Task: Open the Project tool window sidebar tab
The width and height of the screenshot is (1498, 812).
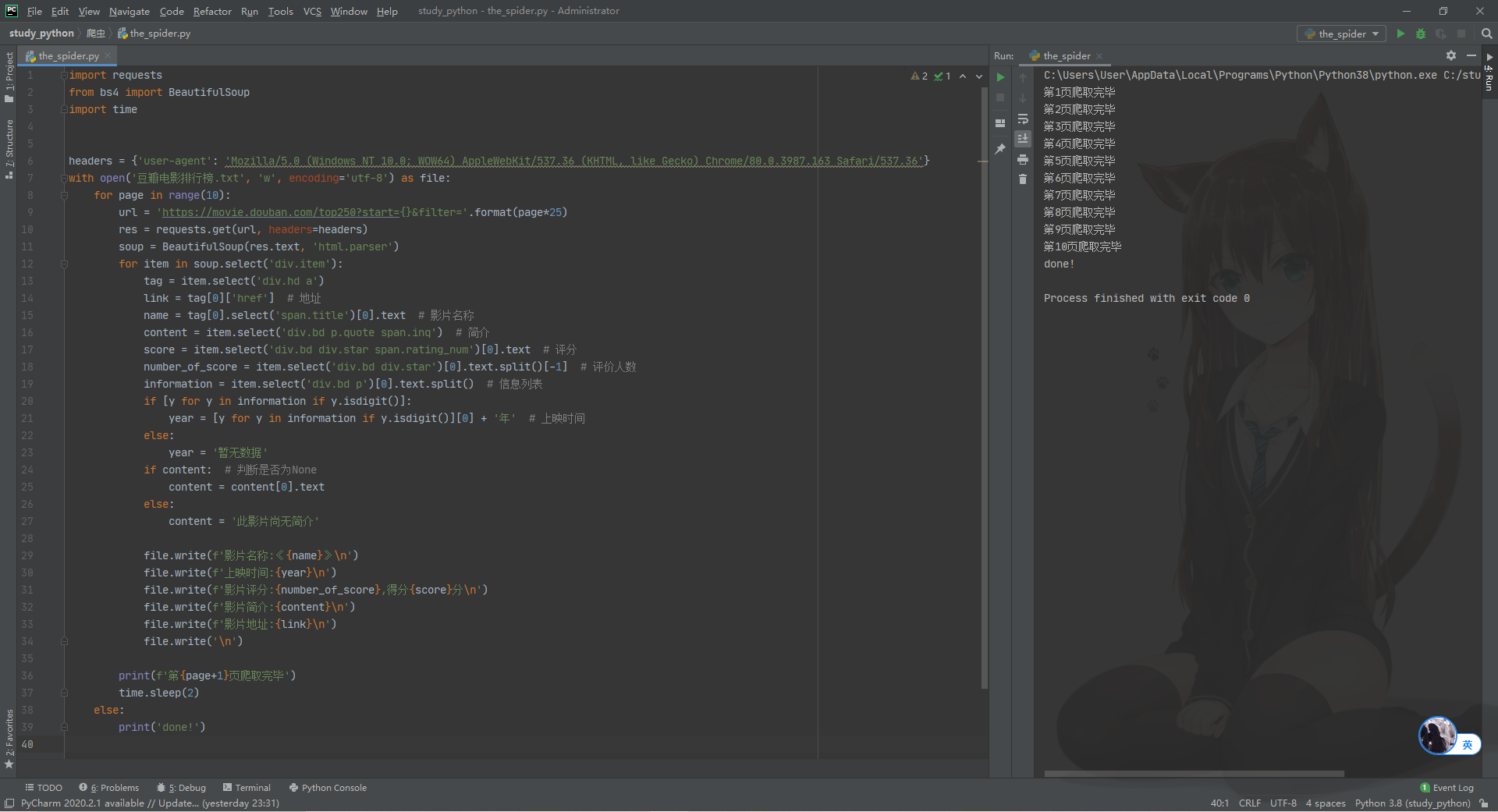Action: pos(9,76)
